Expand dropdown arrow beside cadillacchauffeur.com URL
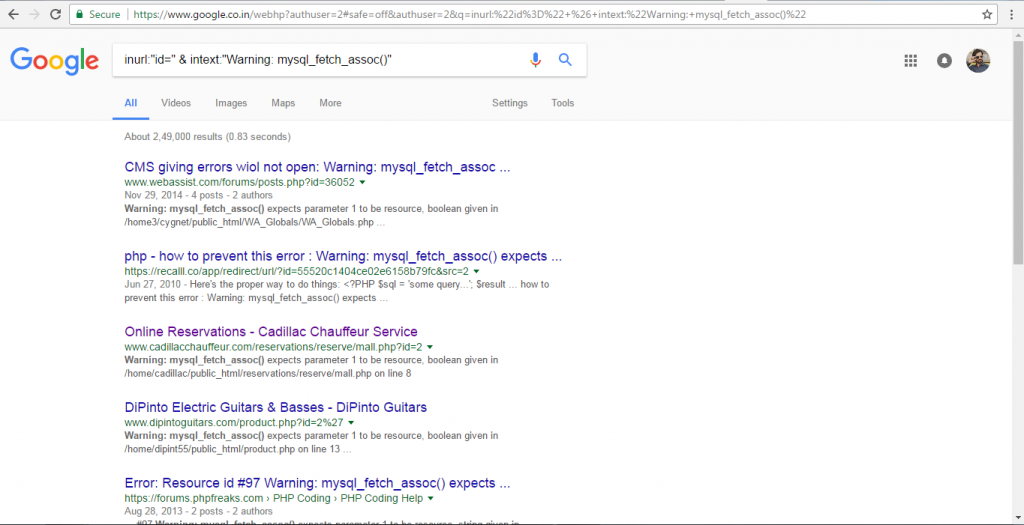 [430, 347]
